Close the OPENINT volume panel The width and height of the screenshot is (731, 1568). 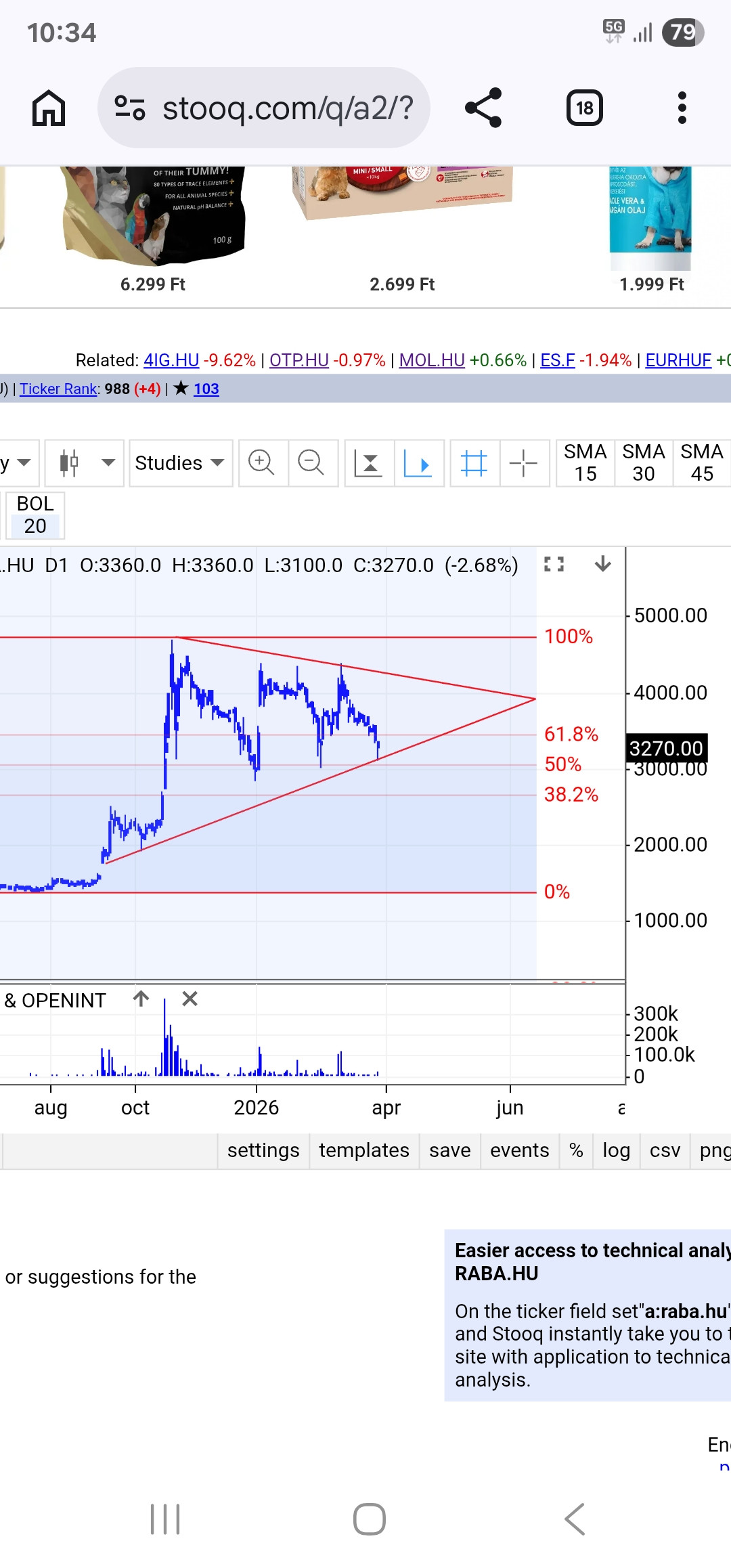point(190,999)
